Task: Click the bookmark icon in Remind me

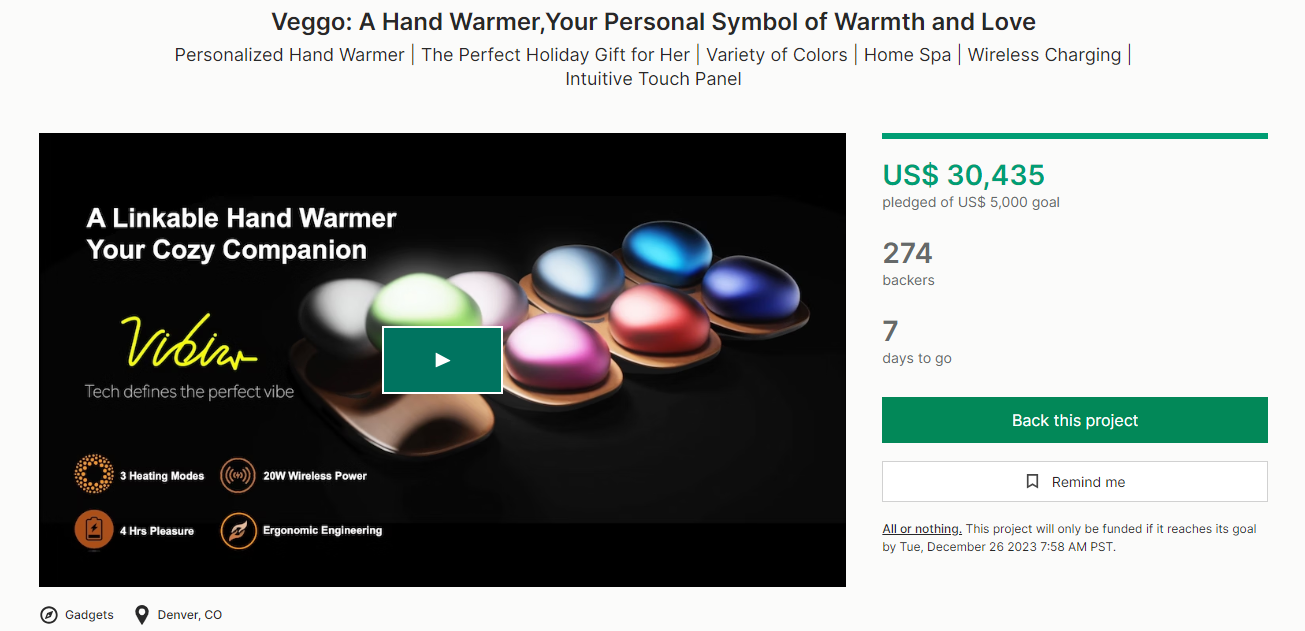Action: (1033, 482)
